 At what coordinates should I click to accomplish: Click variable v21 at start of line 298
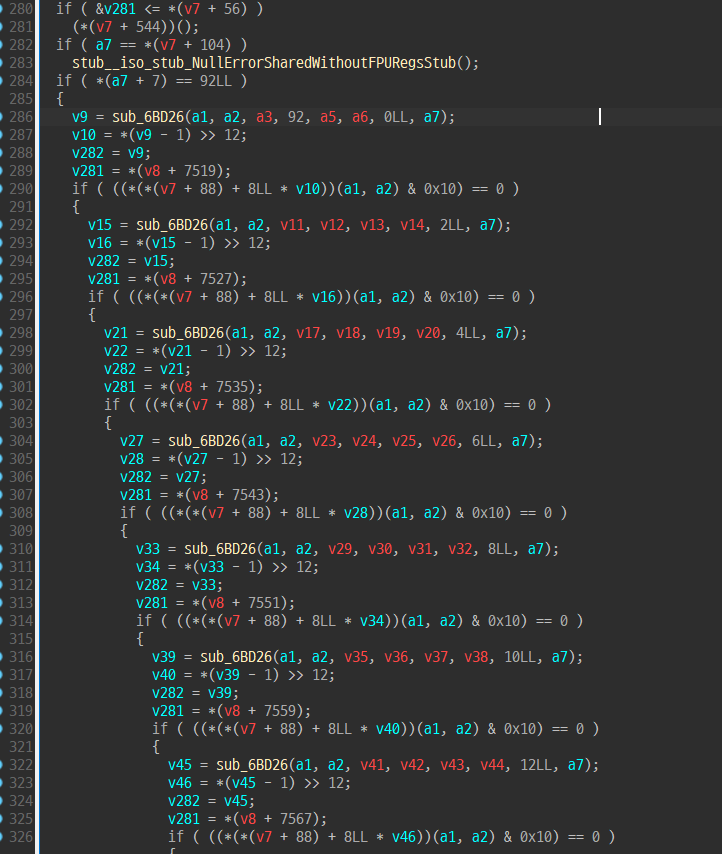click(115, 332)
